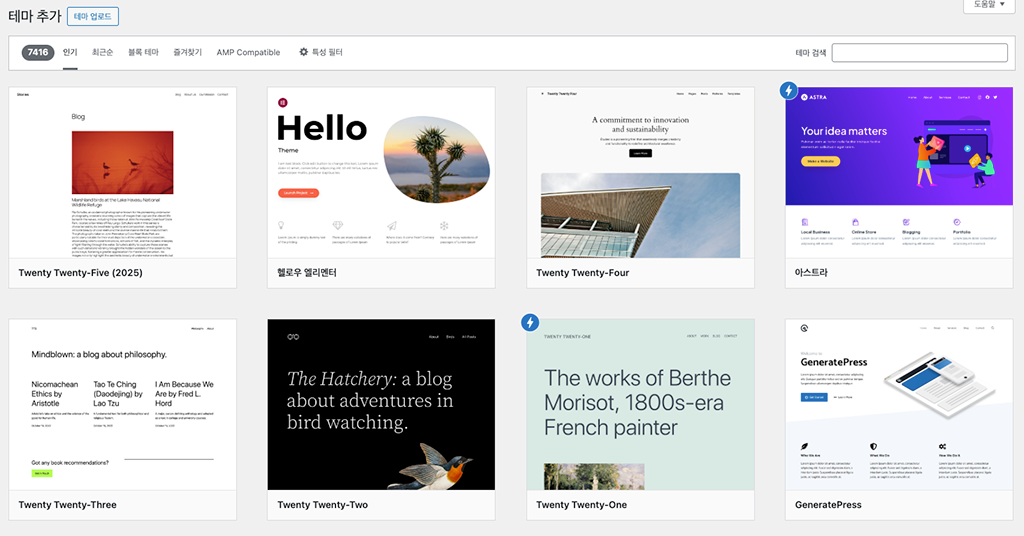Open the Twenty Twenty-Three theme screenshot

coord(123,404)
